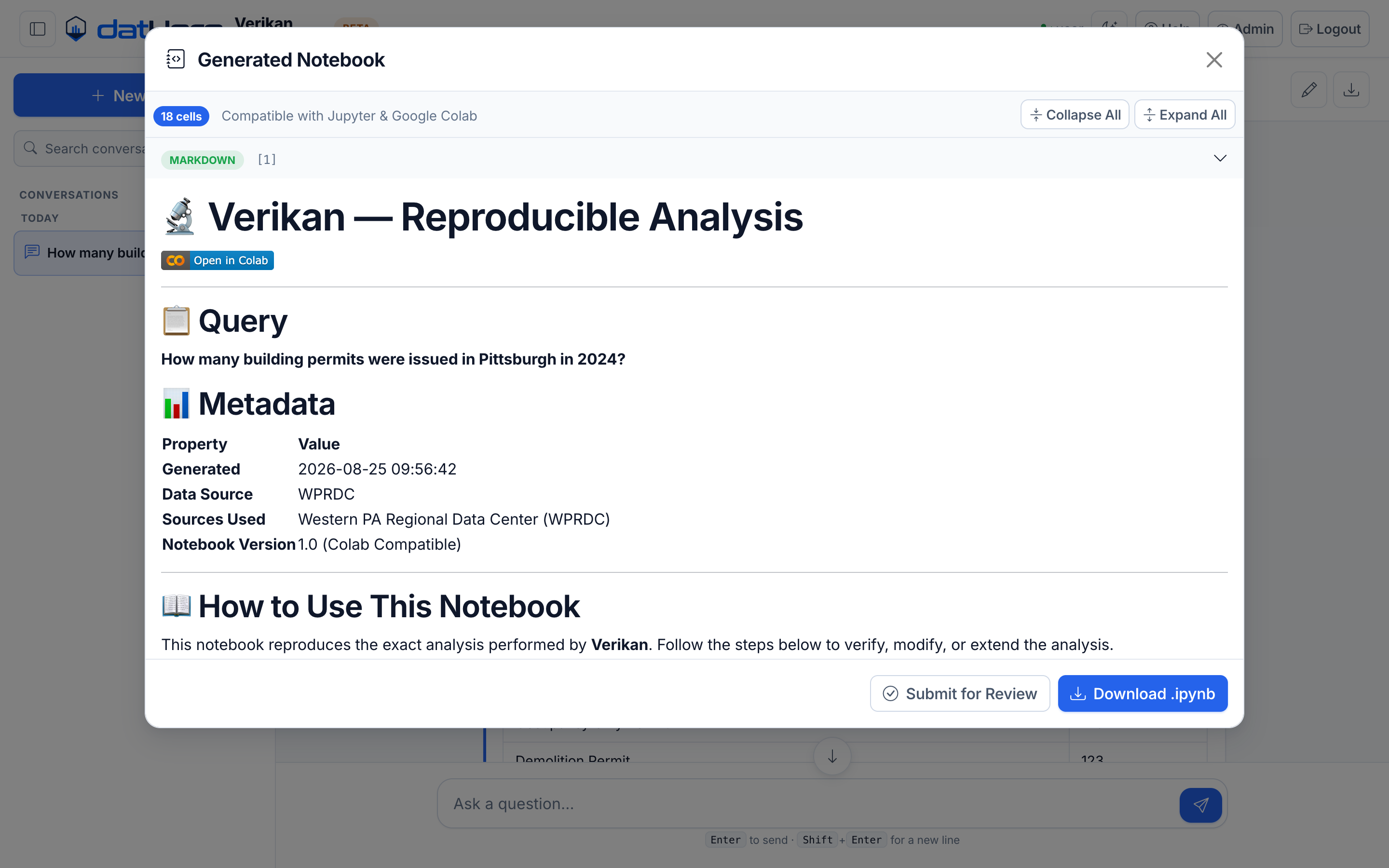1389x868 pixels.
Task: Click the cell index [1] label
Action: (266, 160)
